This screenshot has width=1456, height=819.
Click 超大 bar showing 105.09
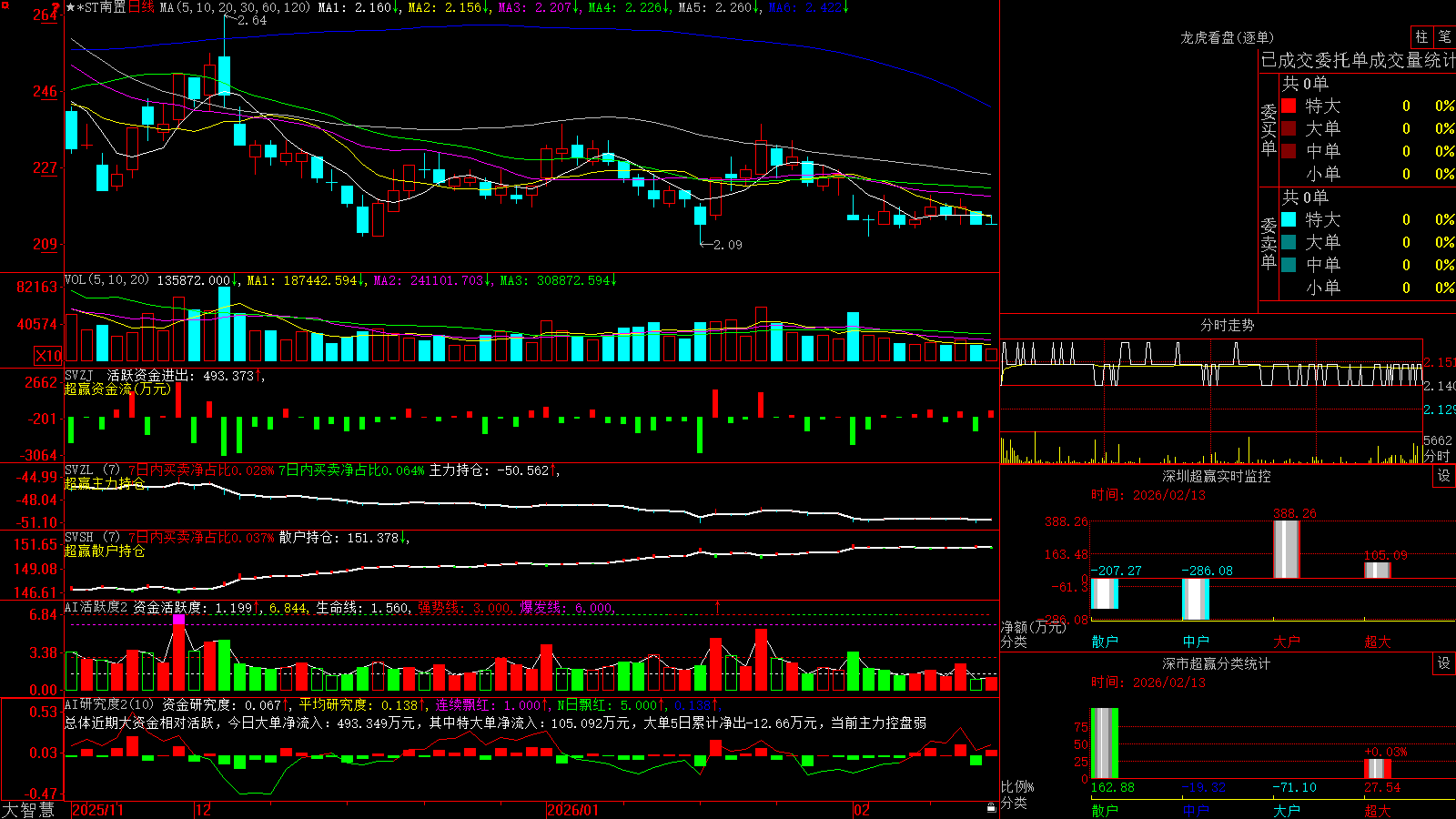coord(1377,570)
